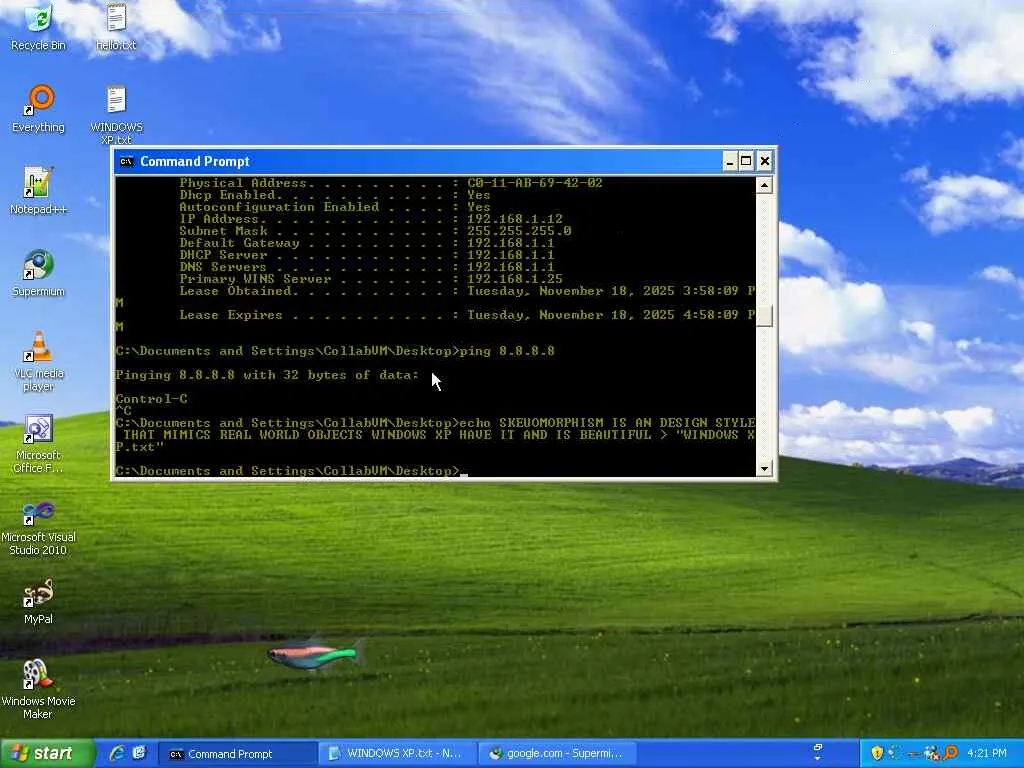
Task: Select the Notepad++ desktop shortcut
Action: pos(38,191)
